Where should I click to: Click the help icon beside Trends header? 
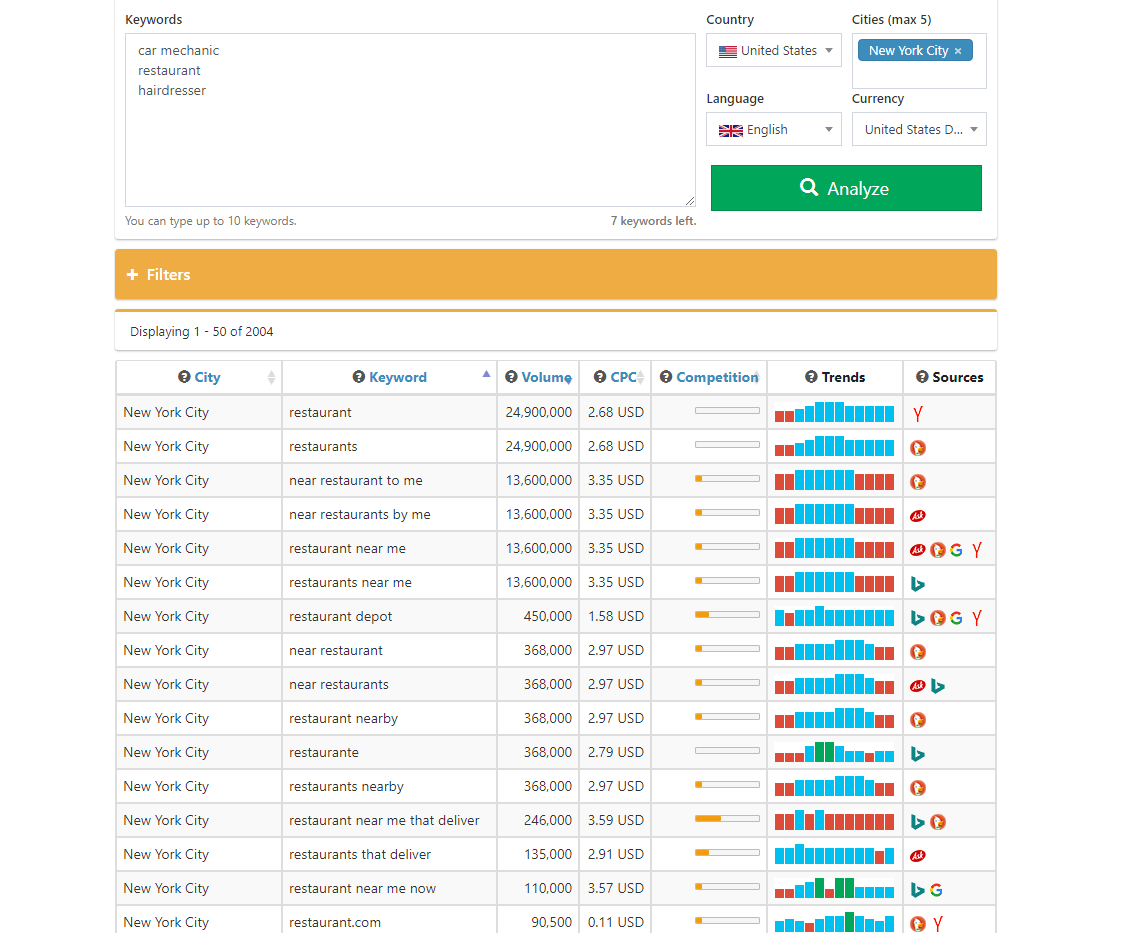811,377
